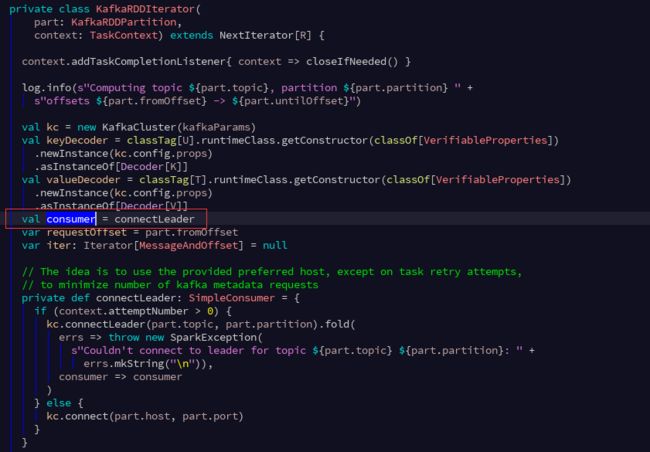Click the kafkaParams argument
Screen dimensions: 650x452
click(x=216, y=127)
